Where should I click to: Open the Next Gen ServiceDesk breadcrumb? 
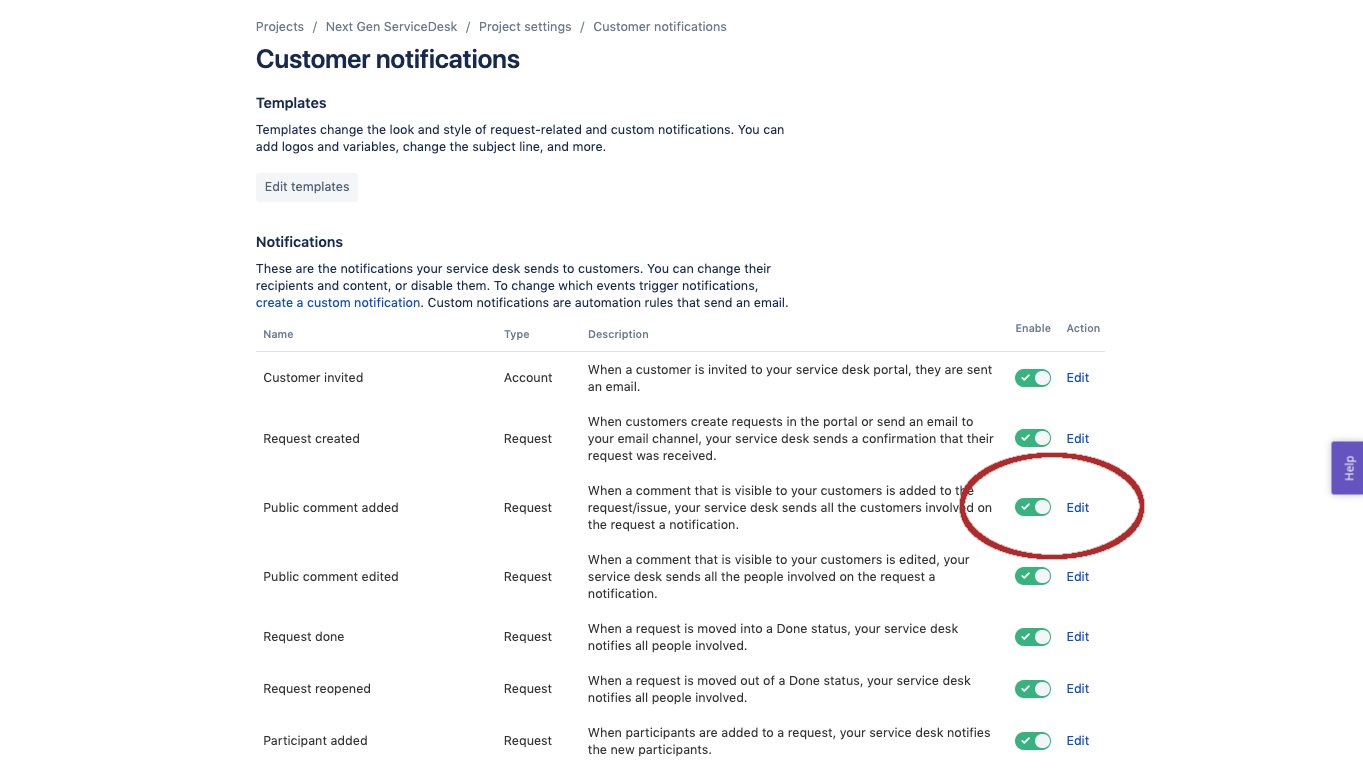[391, 26]
